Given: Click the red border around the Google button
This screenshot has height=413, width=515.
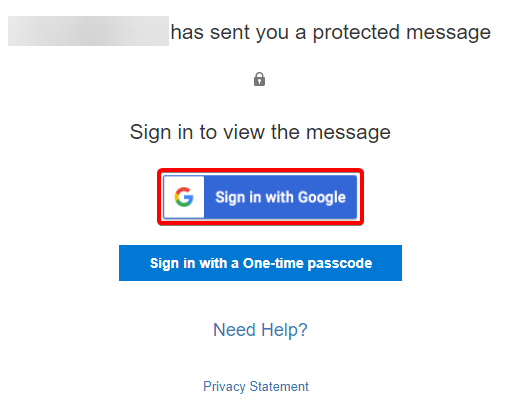Looking at the screenshot, I should click(x=260, y=170).
